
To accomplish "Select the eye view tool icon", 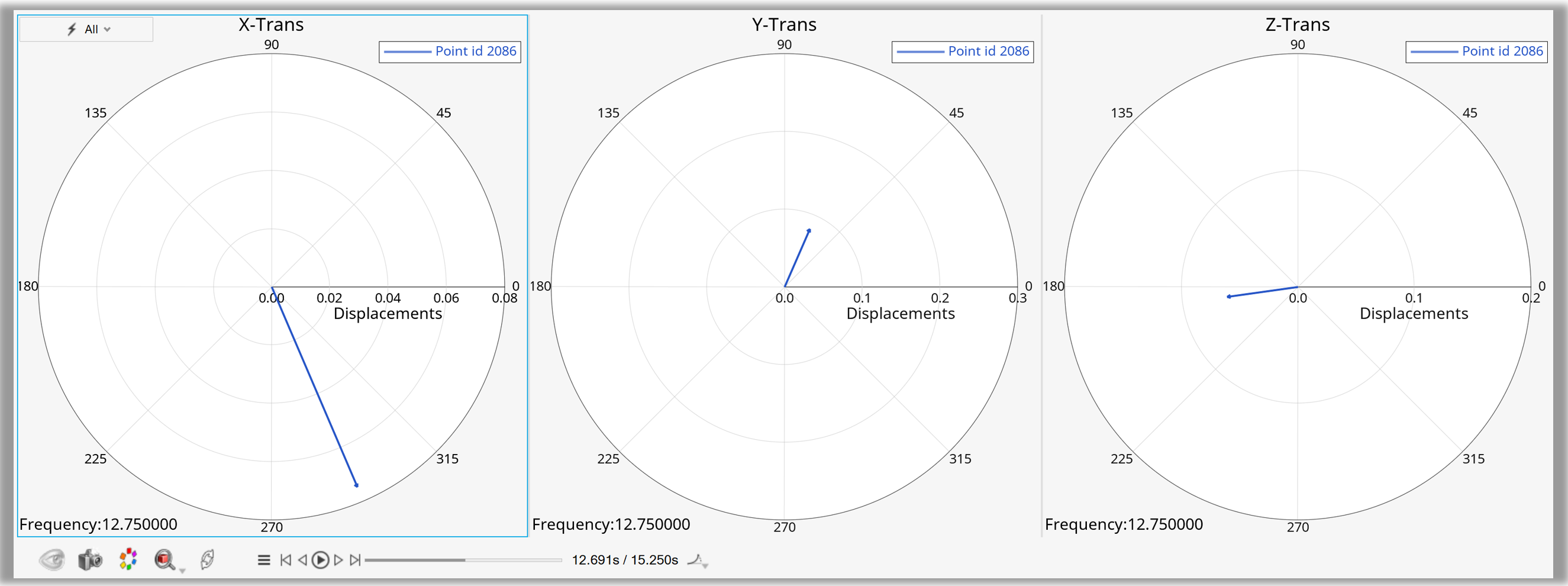I will click(x=51, y=559).
